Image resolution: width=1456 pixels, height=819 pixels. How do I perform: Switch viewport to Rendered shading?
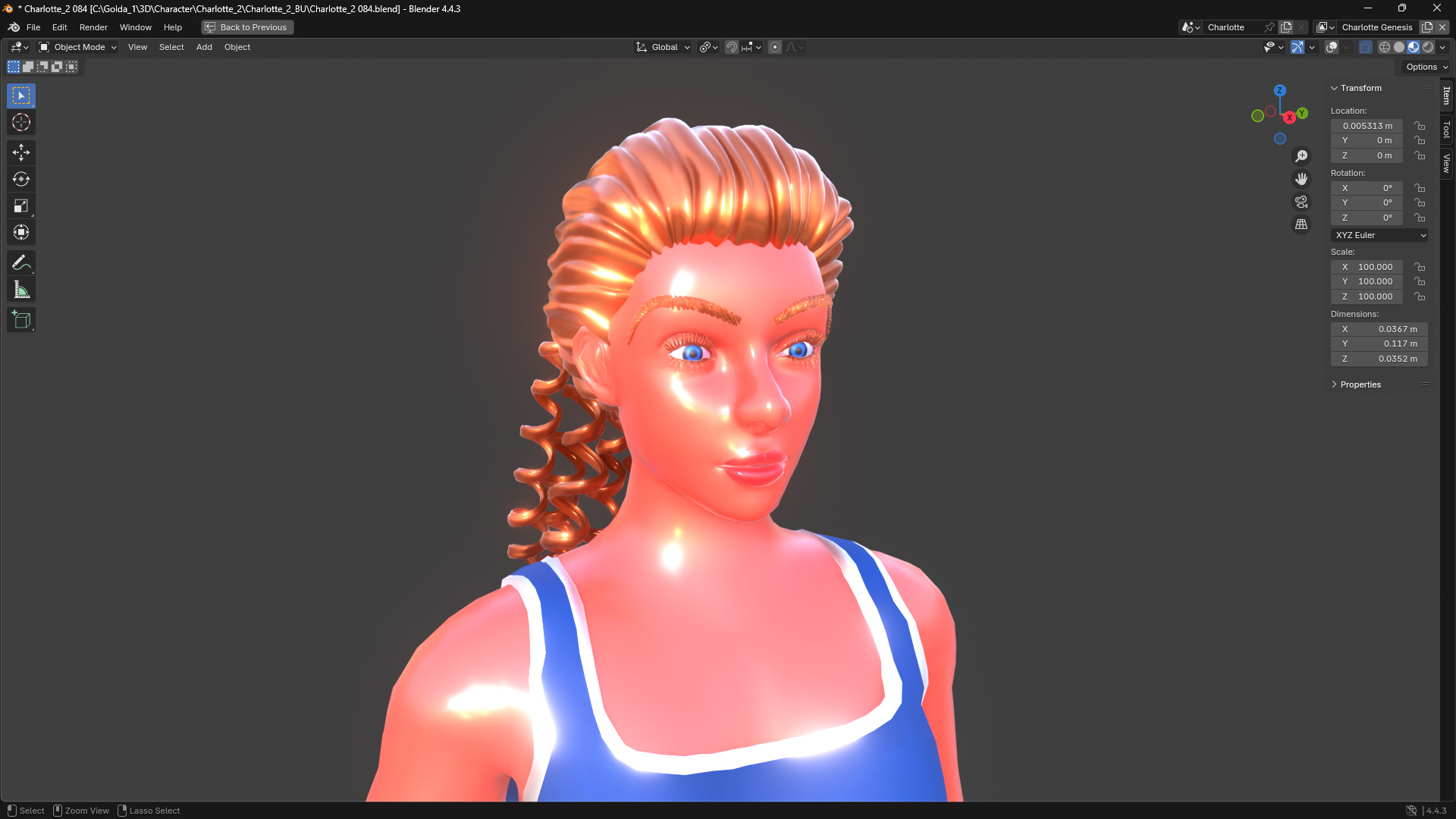(x=1429, y=47)
